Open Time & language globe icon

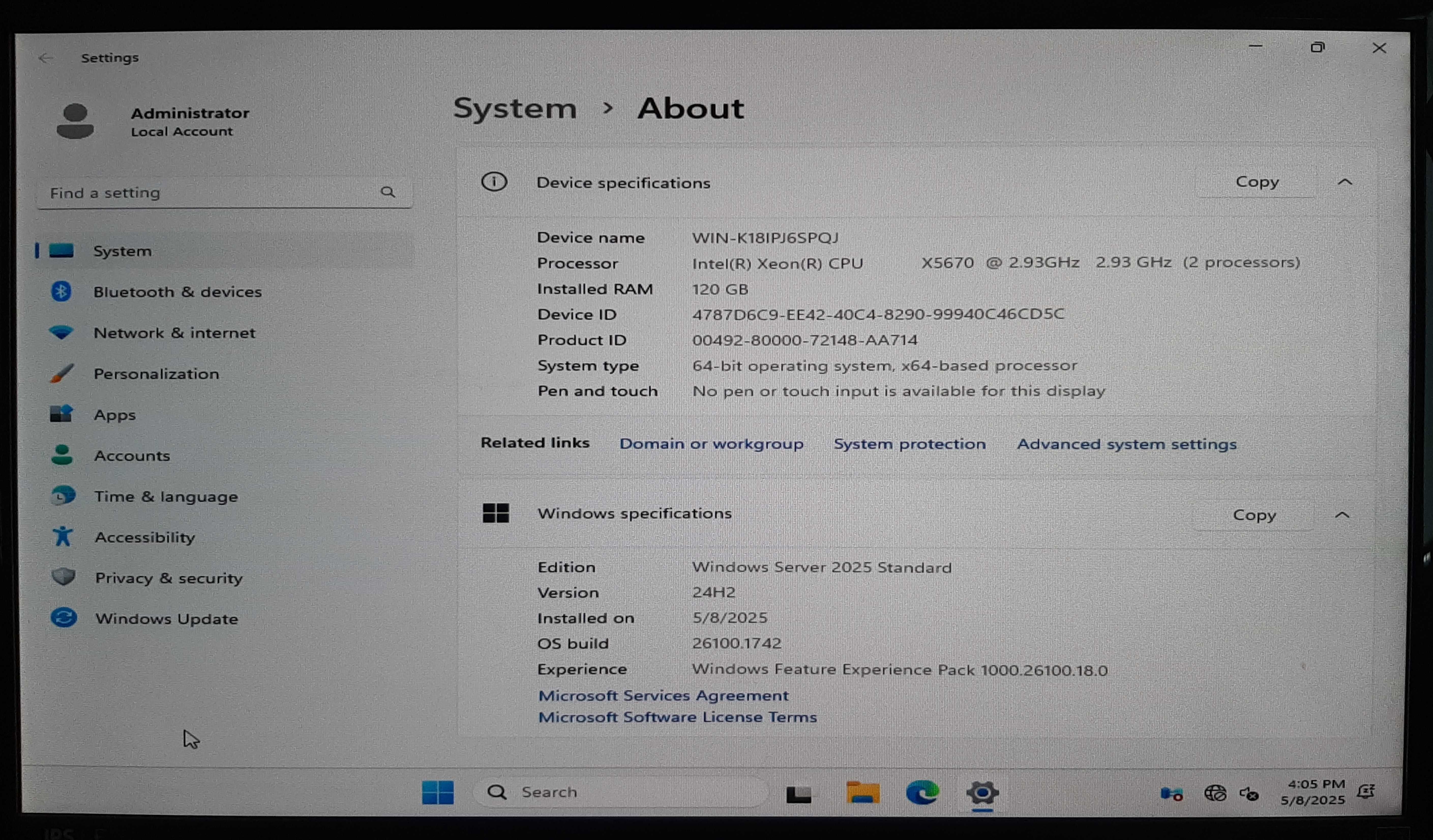63,496
